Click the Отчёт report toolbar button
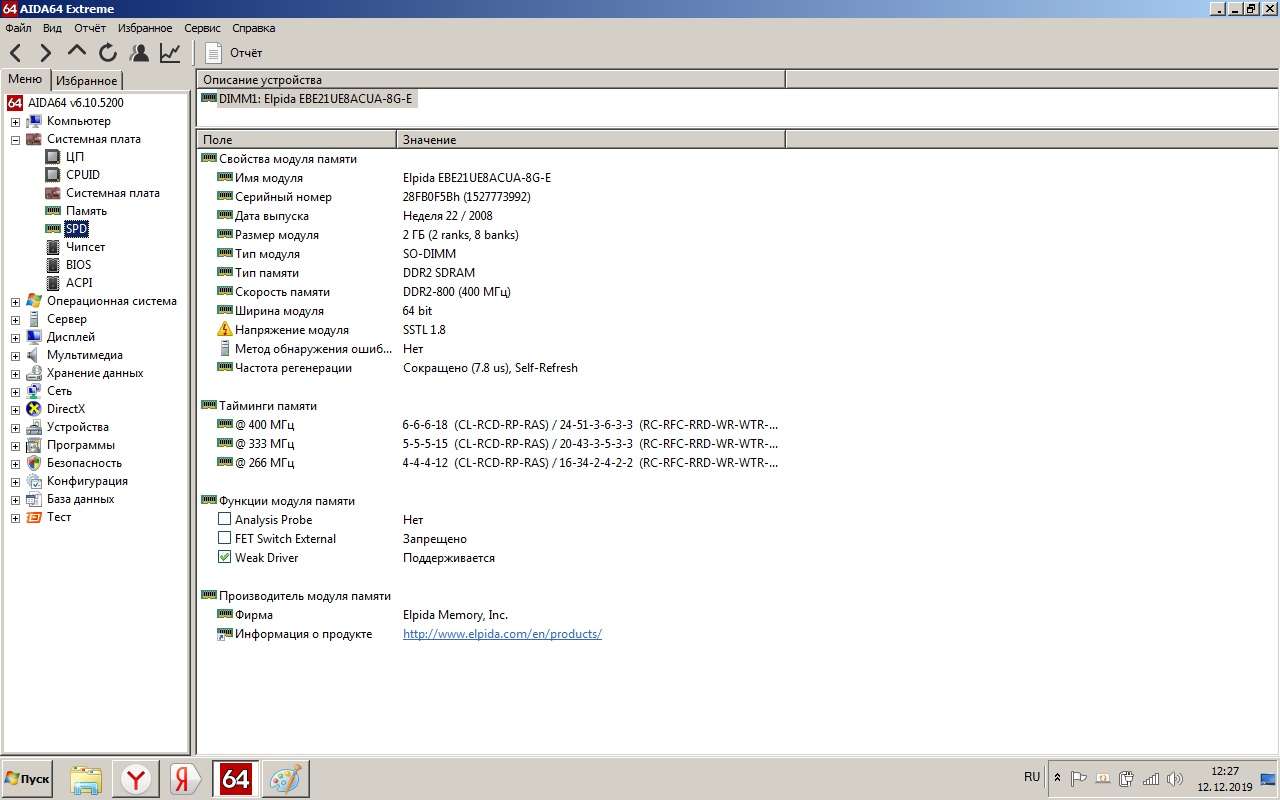This screenshot has width=1280, height=800. coord(233,53)
